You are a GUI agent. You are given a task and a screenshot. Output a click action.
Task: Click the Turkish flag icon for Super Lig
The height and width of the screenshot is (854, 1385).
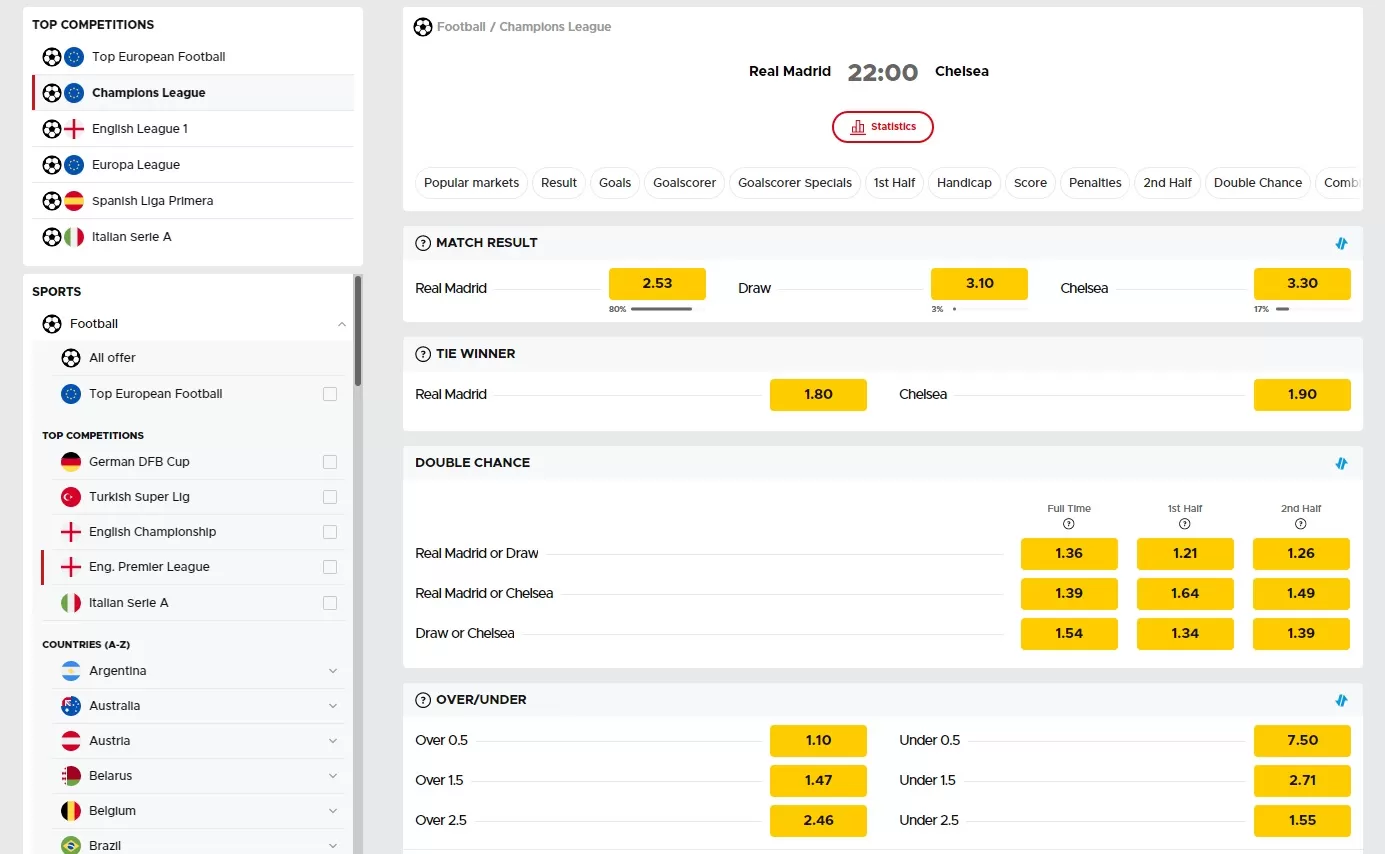click(x=71, y=497)
